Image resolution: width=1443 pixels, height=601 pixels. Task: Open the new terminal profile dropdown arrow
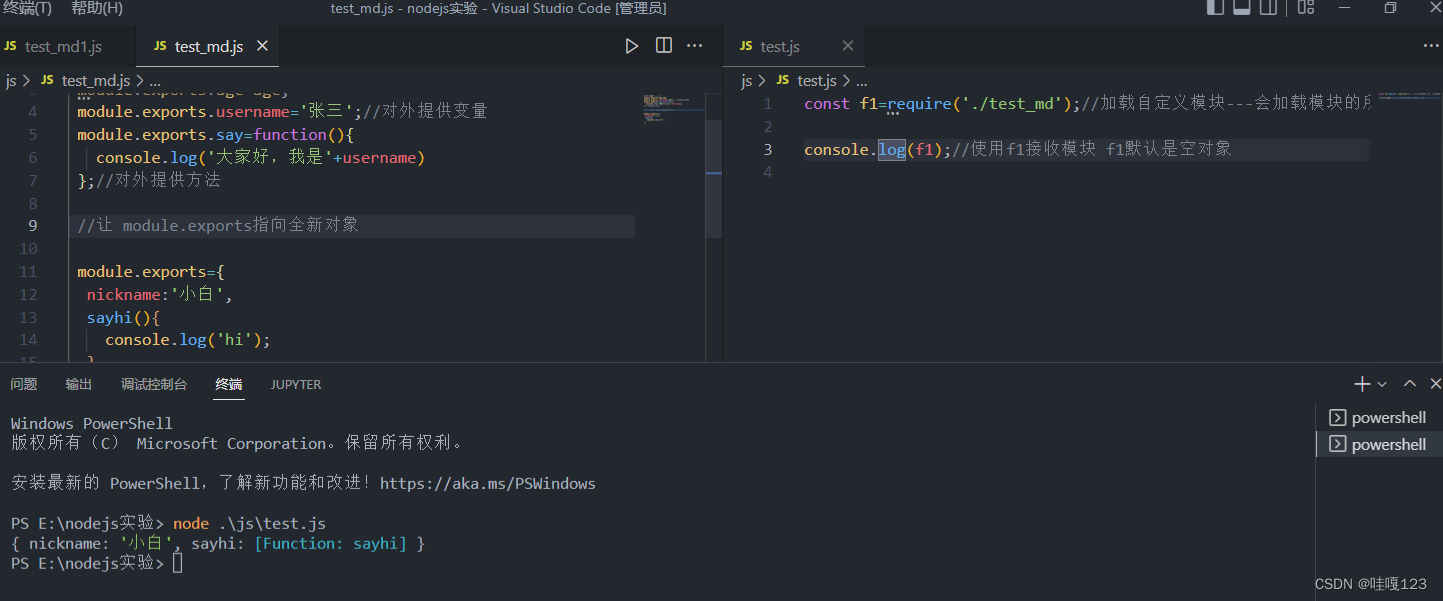pyautogui.click(x=1382, y=384)
